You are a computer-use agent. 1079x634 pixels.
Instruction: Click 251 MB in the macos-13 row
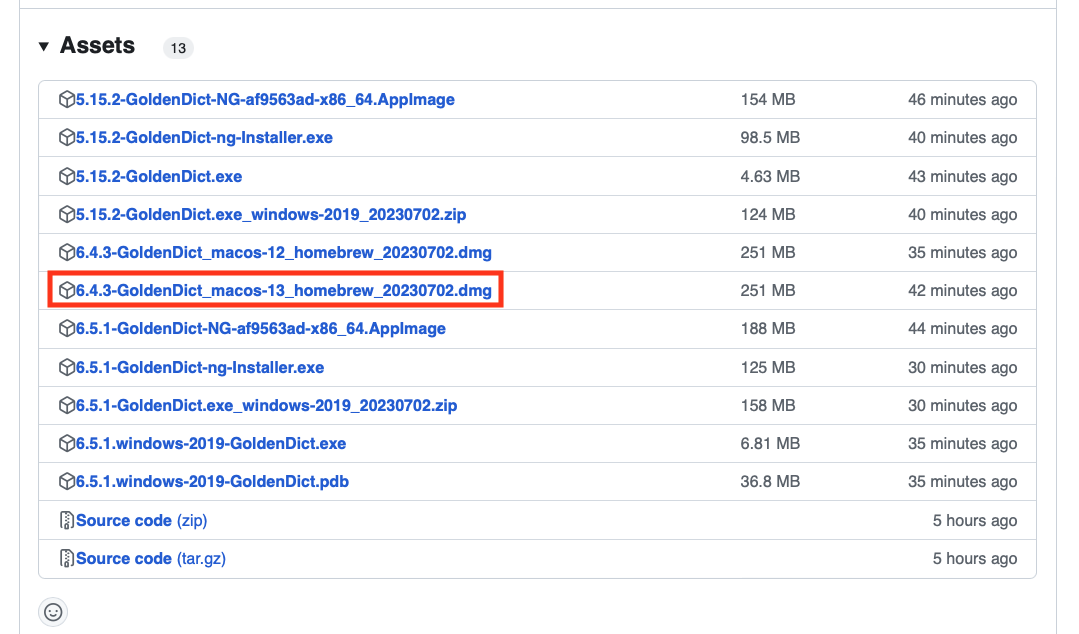[x=768, y=290]
